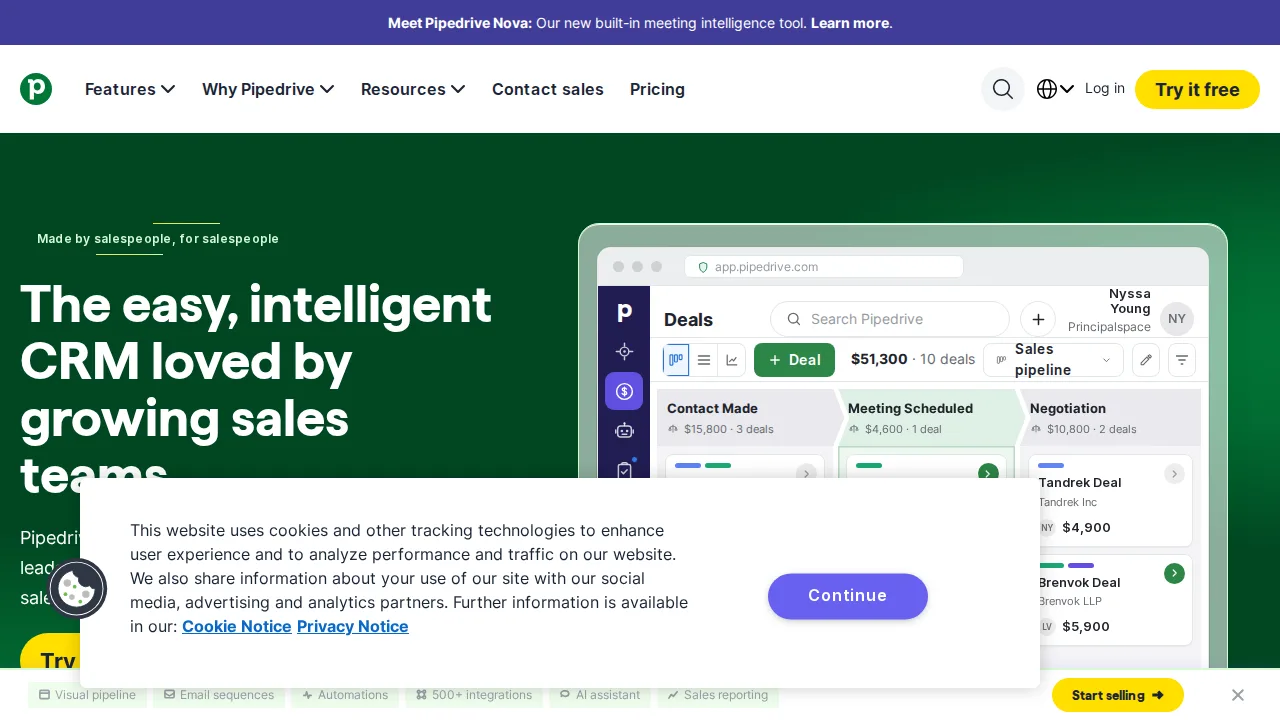
Task: Select the Negotiation stage header
Action: coord(1110,418)
